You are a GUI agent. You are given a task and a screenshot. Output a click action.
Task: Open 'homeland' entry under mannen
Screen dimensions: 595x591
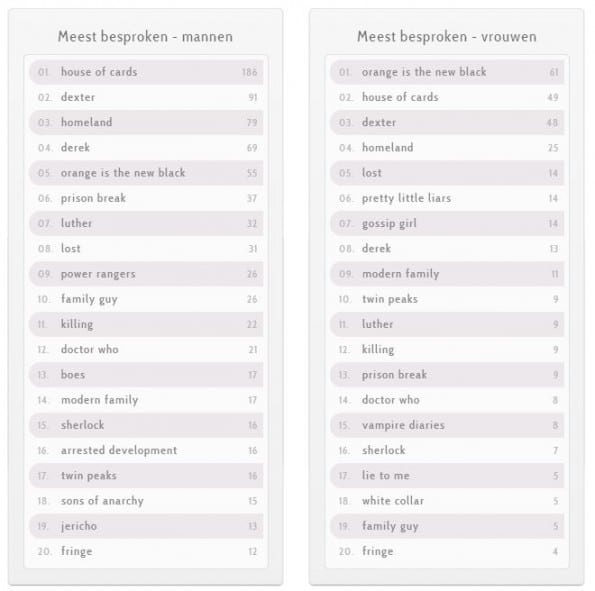146,123
